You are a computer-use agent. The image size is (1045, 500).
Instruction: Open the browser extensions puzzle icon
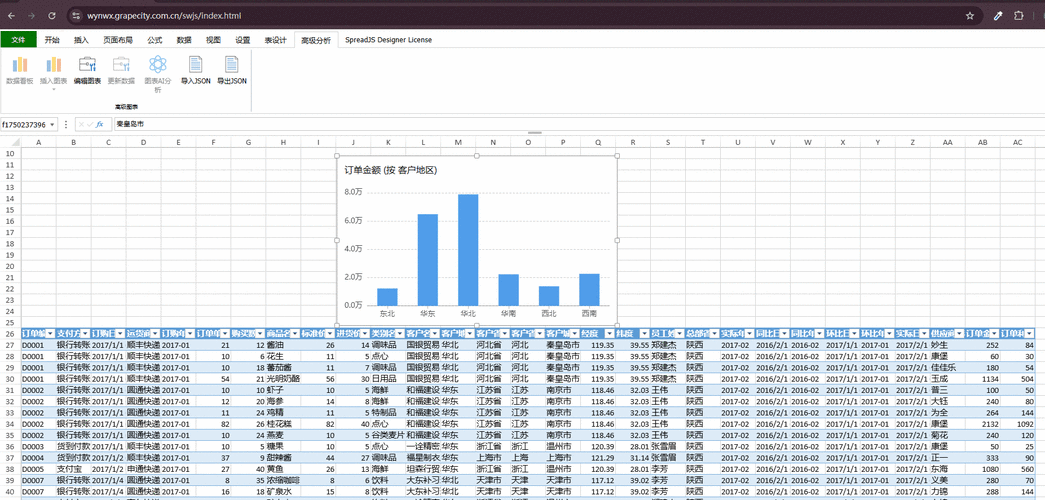1019,15
